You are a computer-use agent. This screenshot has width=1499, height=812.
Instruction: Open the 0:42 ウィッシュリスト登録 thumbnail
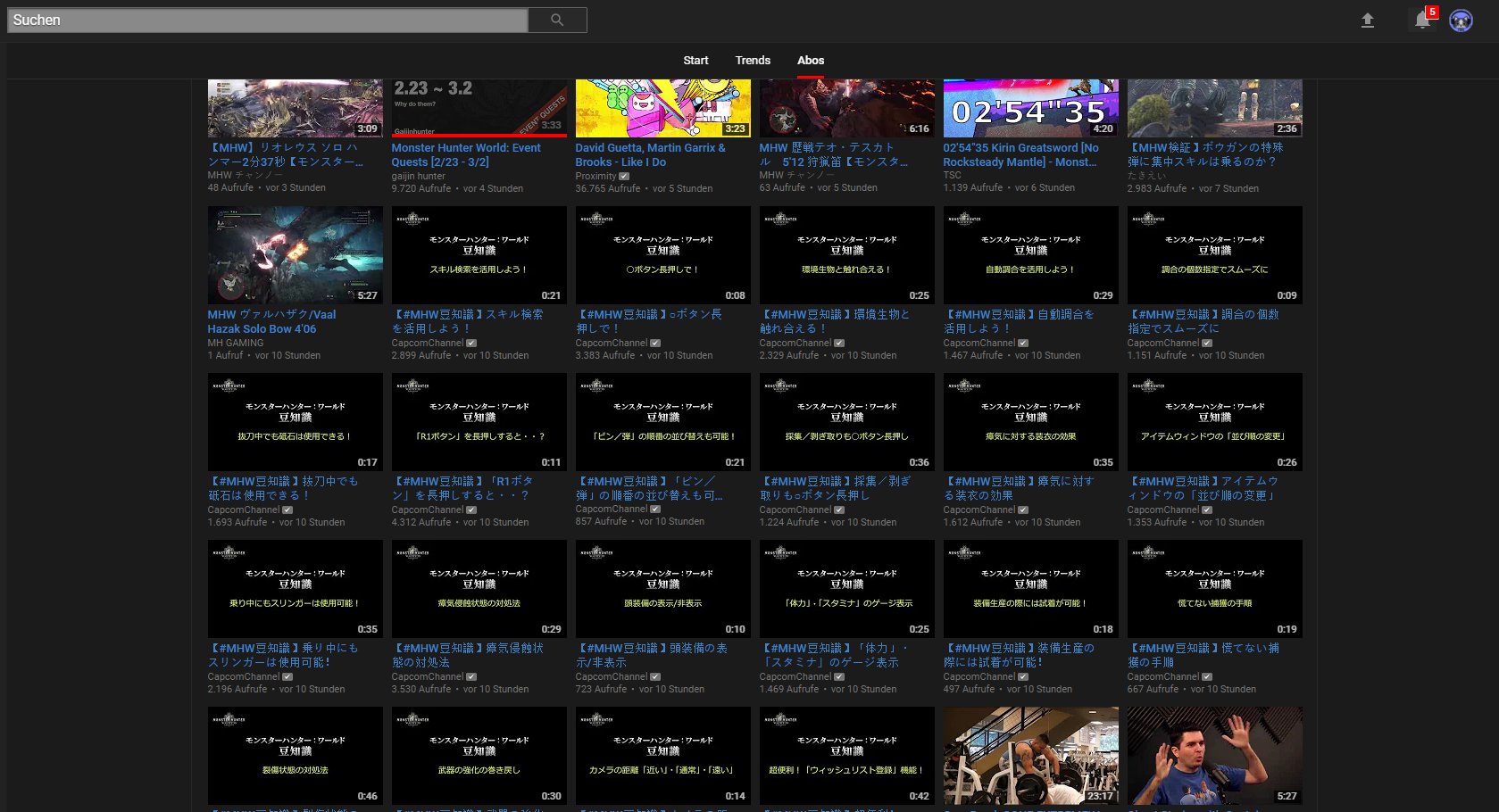tap(846, 756)
